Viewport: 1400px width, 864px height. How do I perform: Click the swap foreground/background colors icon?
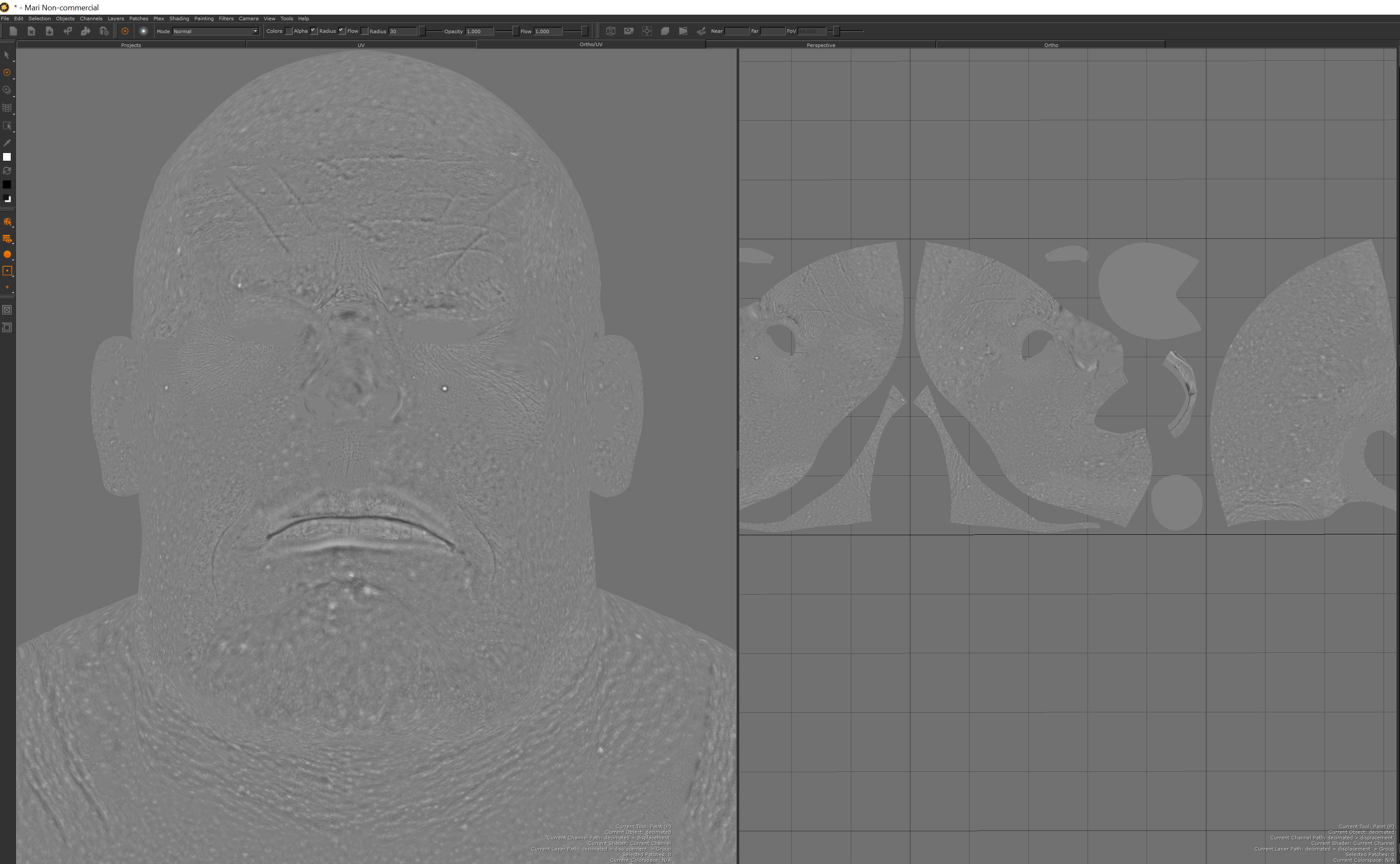[7, 170]
